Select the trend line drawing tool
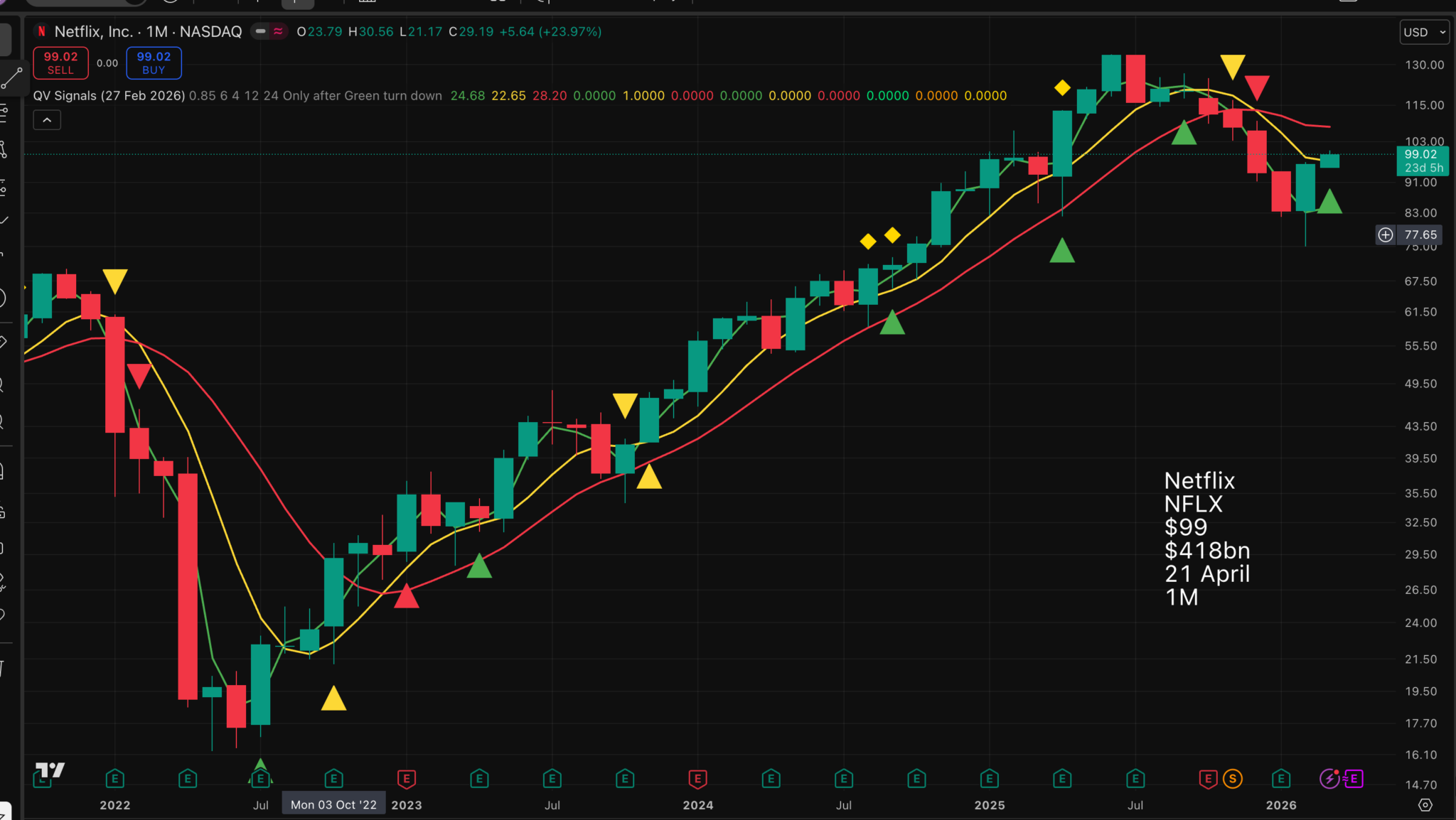Viewport: 1456px width, 820px height. pos(10,78)
